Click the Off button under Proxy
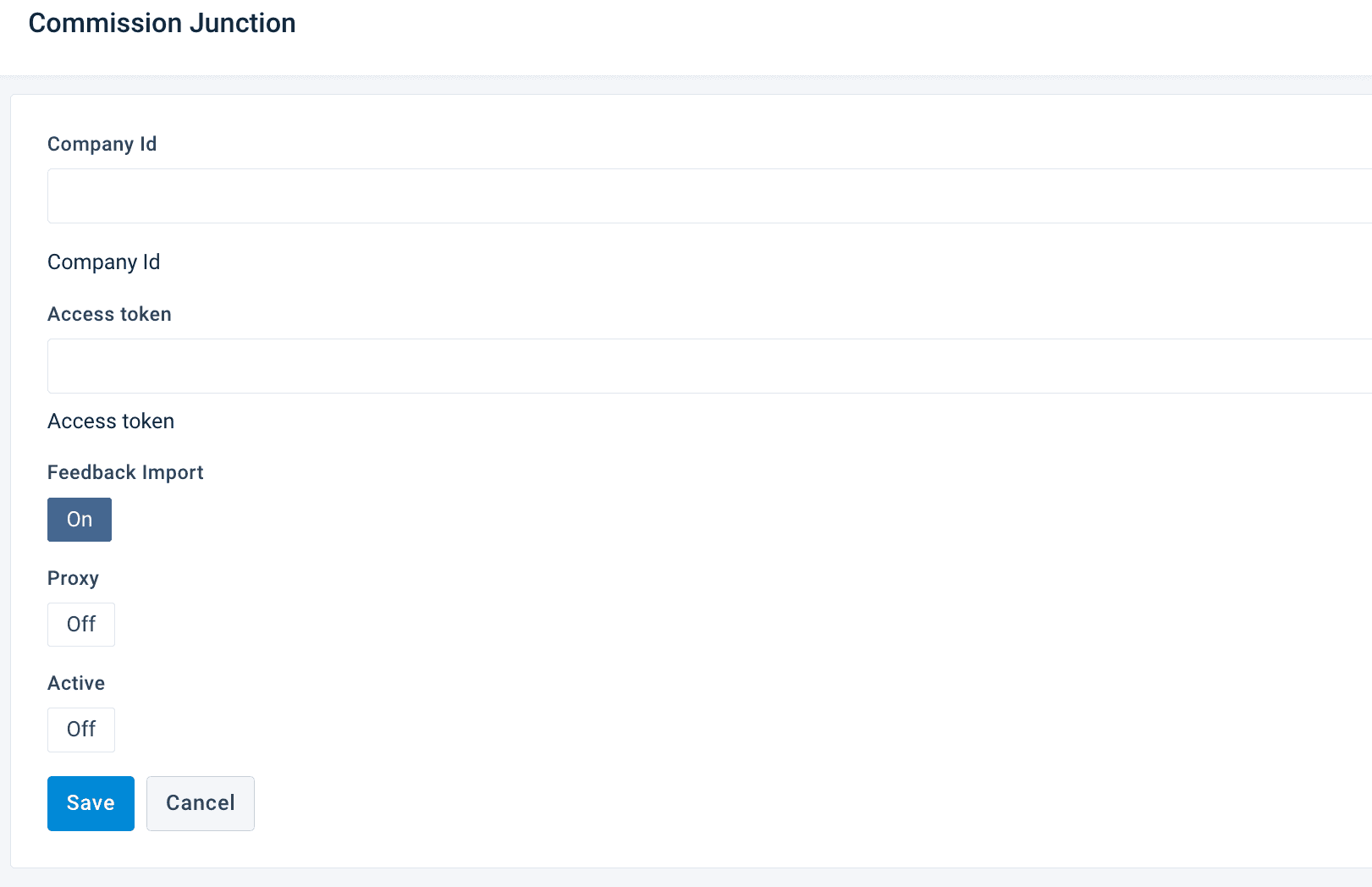This screenshot has height=887, width=1372. [x=81, y=625]
